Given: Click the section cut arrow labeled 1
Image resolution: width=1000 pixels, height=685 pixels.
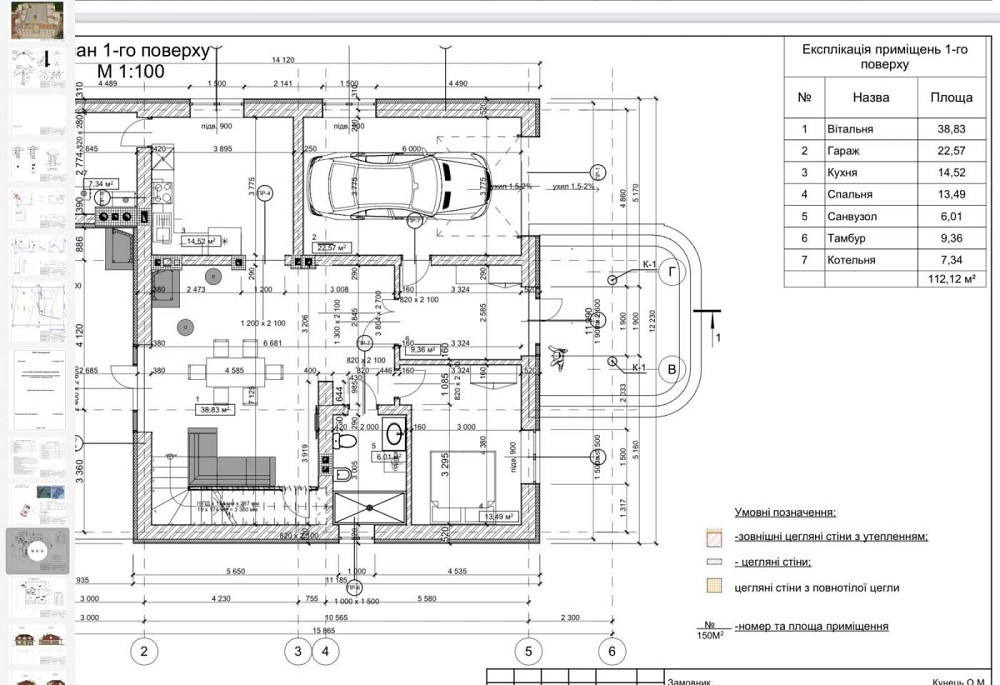Looking at the screenshot, I should [710, 322].
